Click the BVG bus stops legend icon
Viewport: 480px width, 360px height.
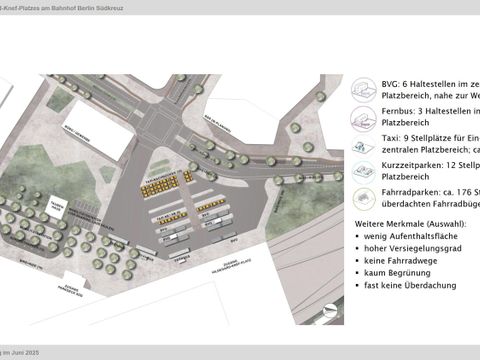point(364,90)
